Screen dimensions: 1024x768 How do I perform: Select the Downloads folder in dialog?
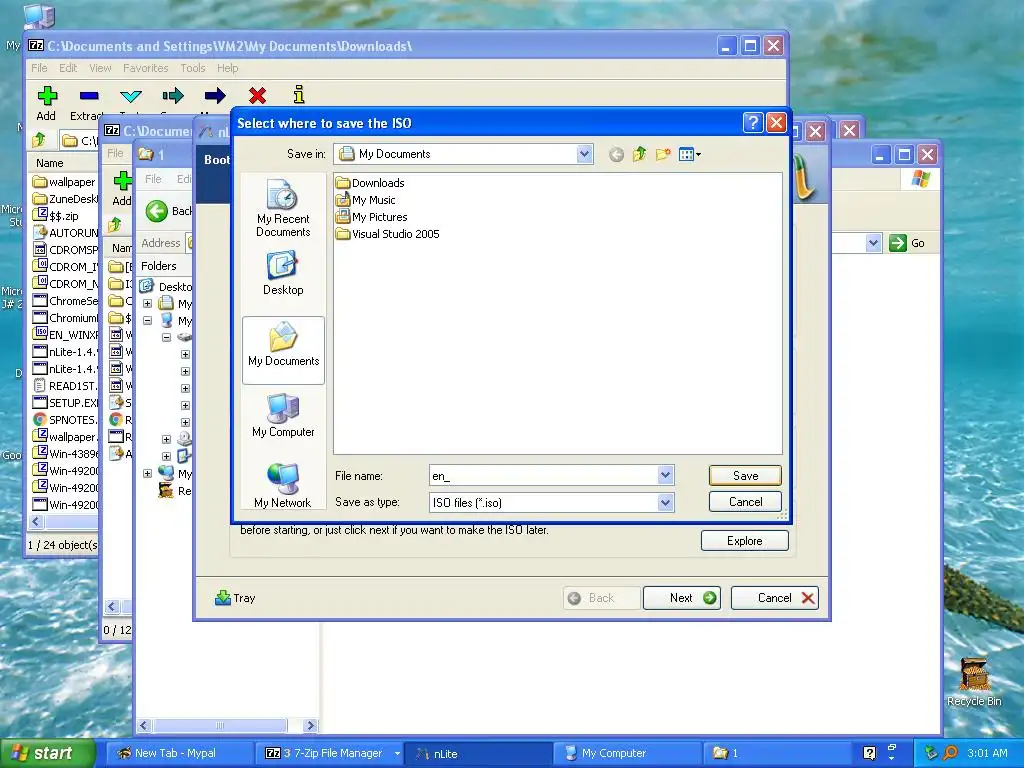coord(370,183)
